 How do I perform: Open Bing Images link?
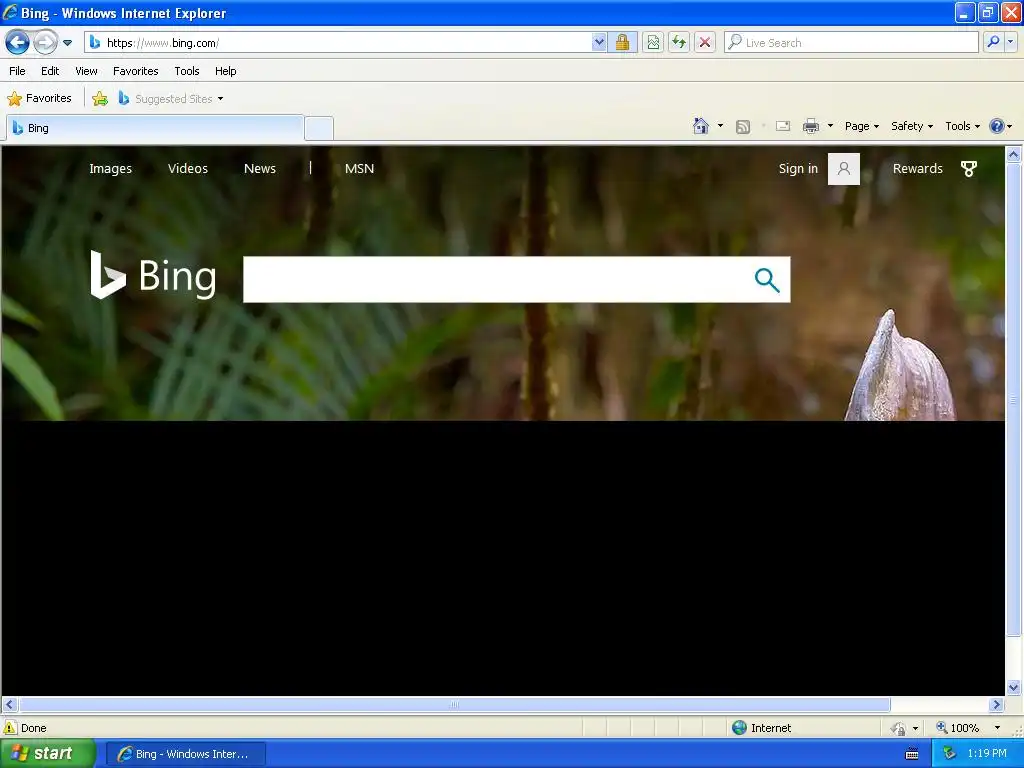pos(110,168)
